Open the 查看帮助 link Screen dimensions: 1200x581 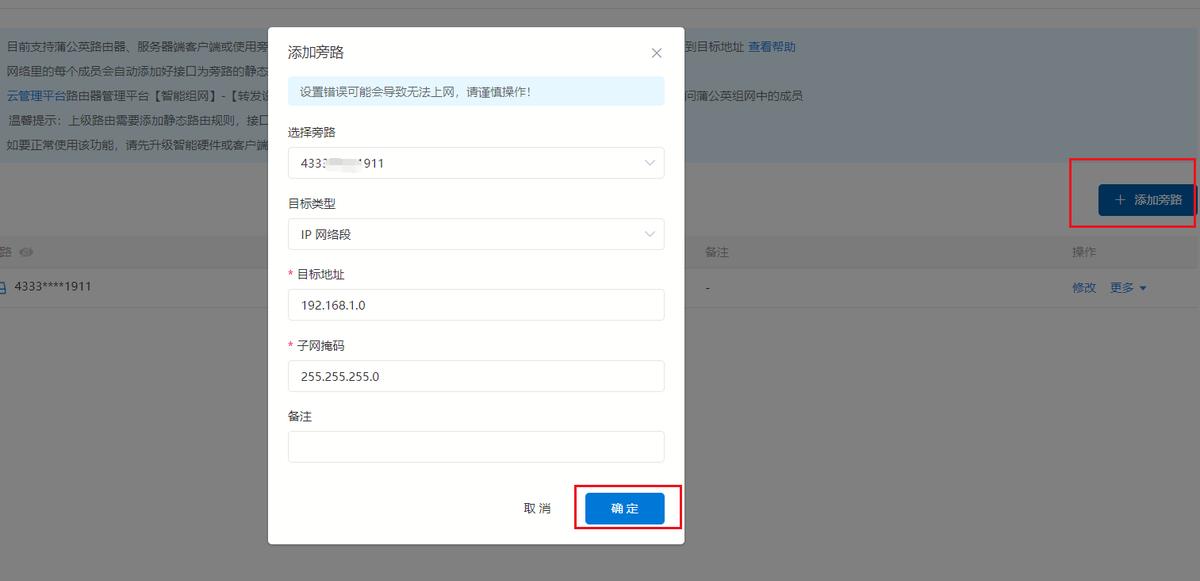tap(771, 47)
